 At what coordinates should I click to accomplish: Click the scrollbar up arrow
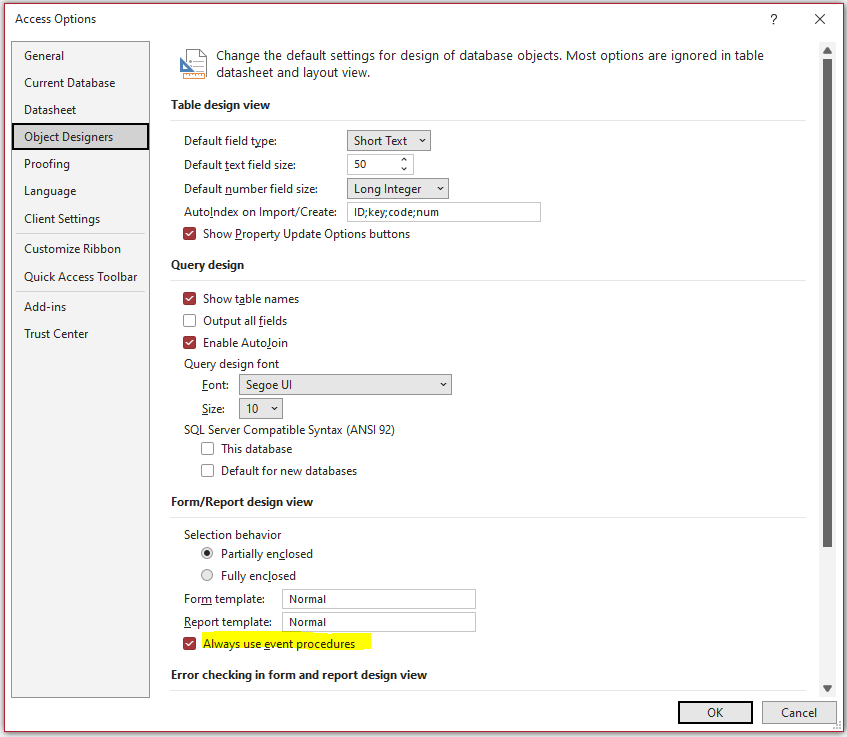pyautogui.click(x=827, y=50)
